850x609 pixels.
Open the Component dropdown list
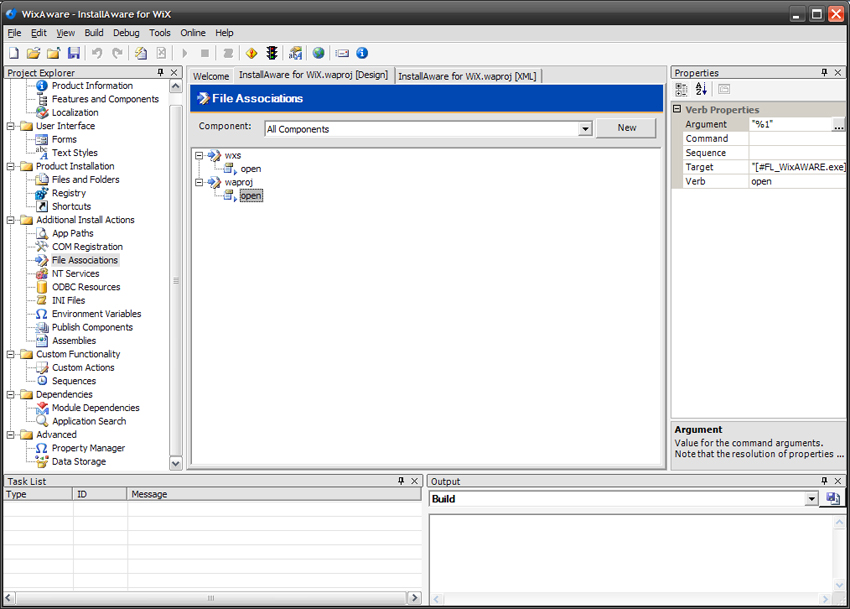pyautogui.click(x=585, y=129)
